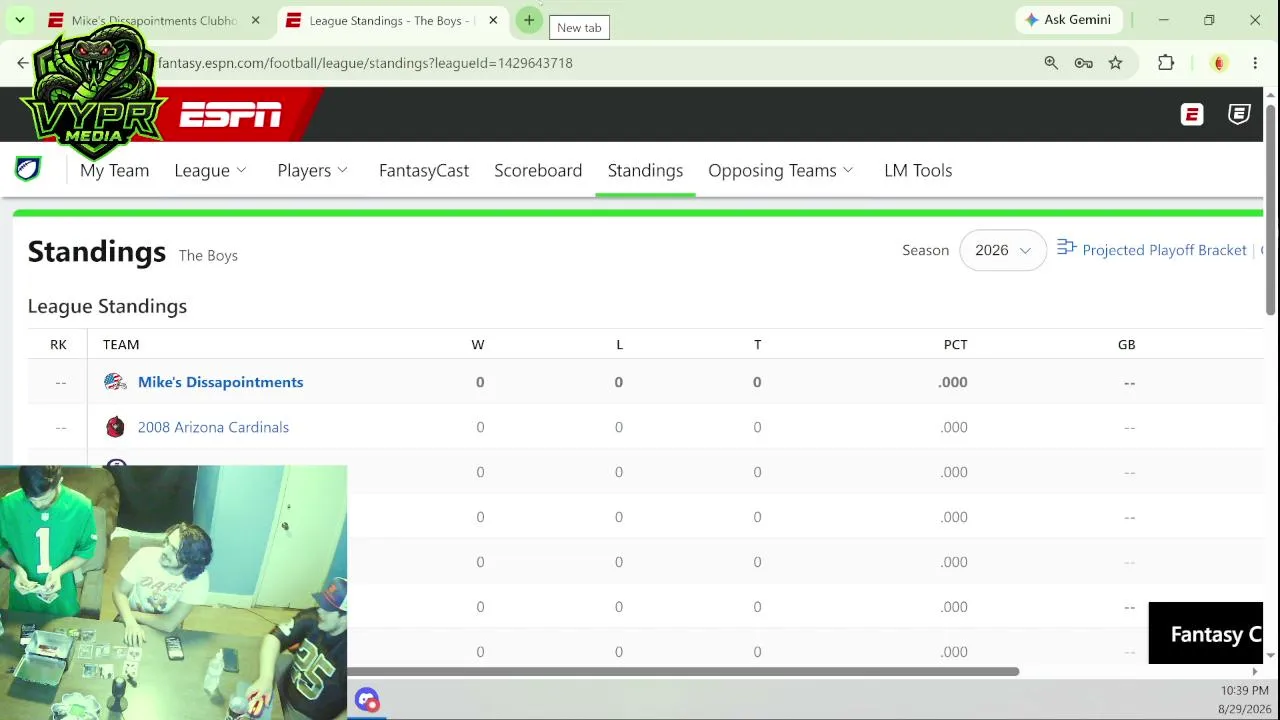Click the T column header
Screen dimensions: 1280x720
[x=757, y=344]
